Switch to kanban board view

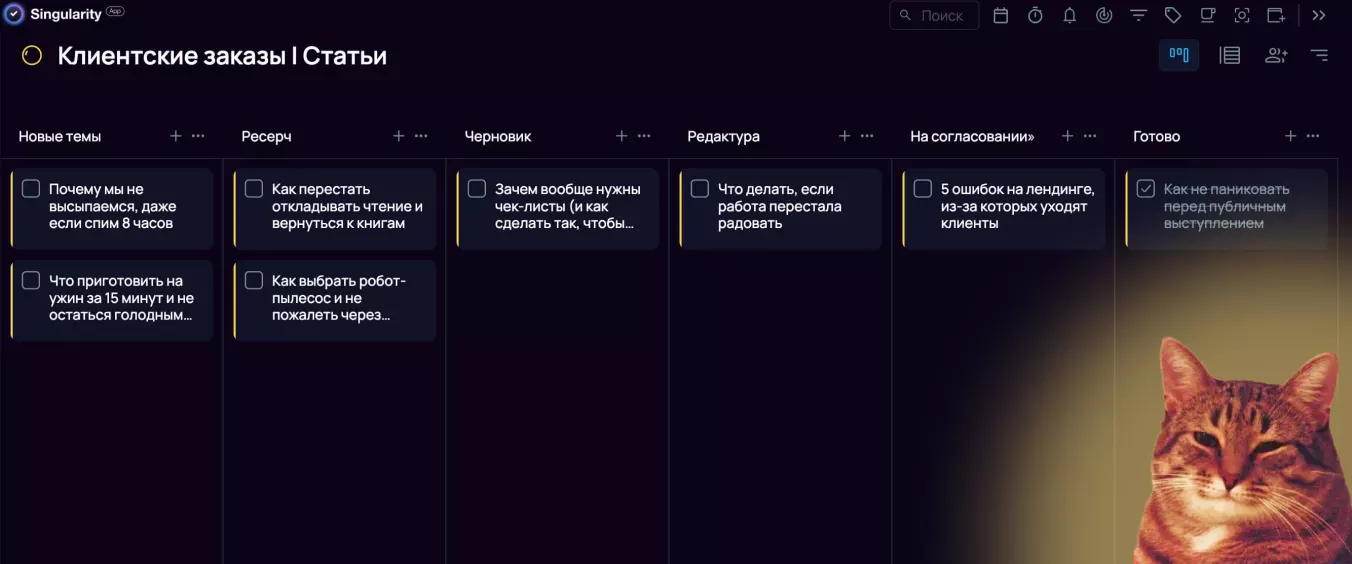(x=1179, y=55)
